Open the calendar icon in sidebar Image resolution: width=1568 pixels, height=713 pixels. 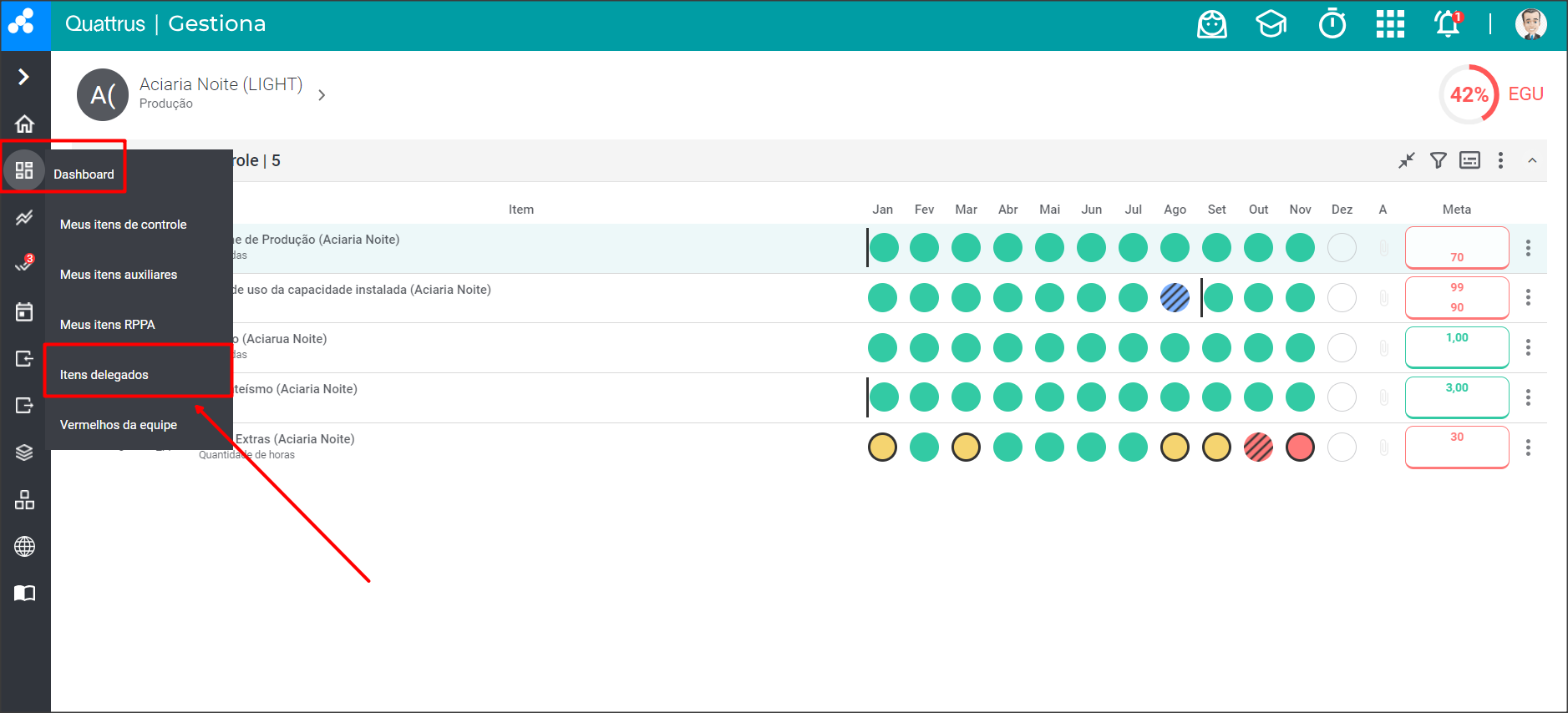click(x=24, y=311)
